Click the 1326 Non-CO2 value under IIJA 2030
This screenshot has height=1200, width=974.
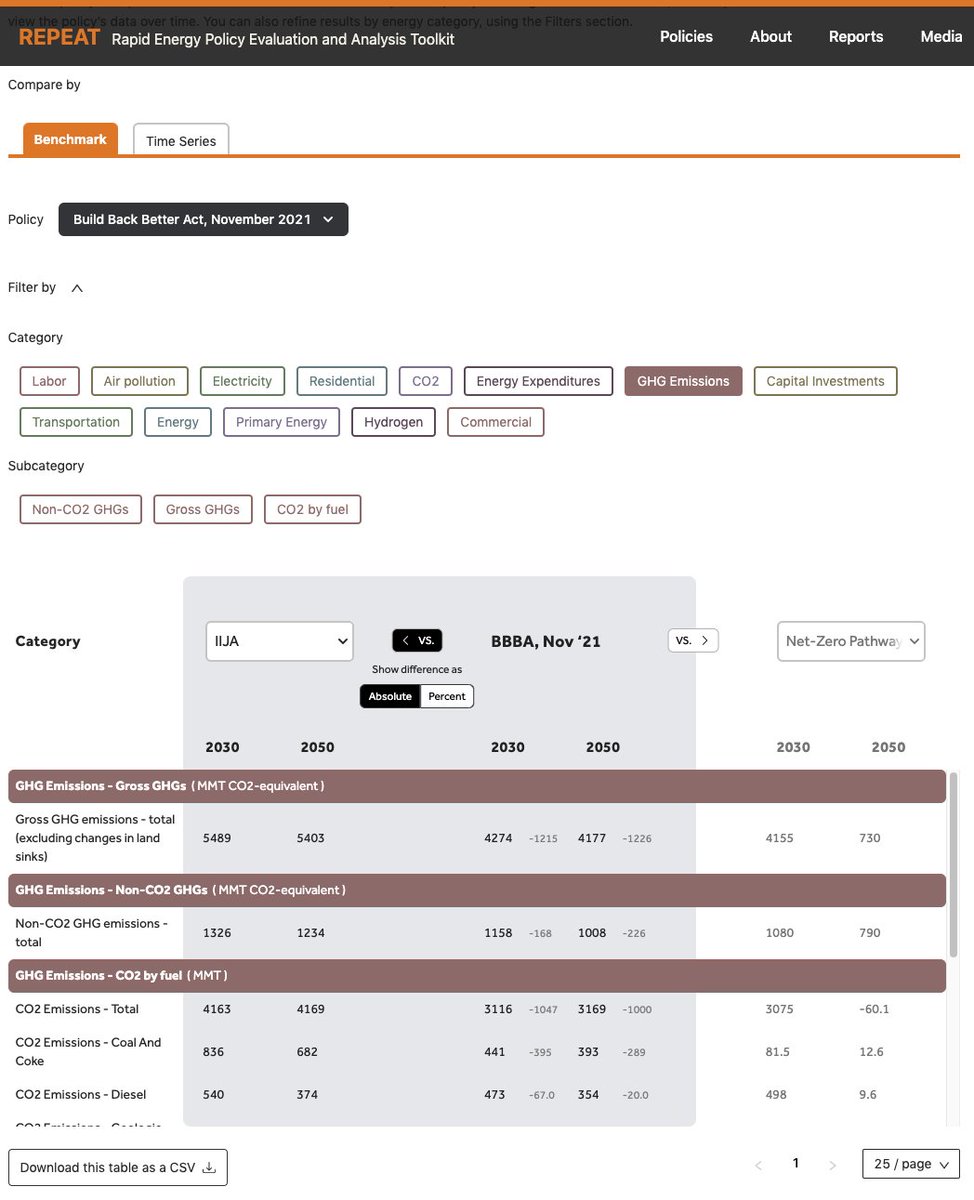click(x=217, y=933)
